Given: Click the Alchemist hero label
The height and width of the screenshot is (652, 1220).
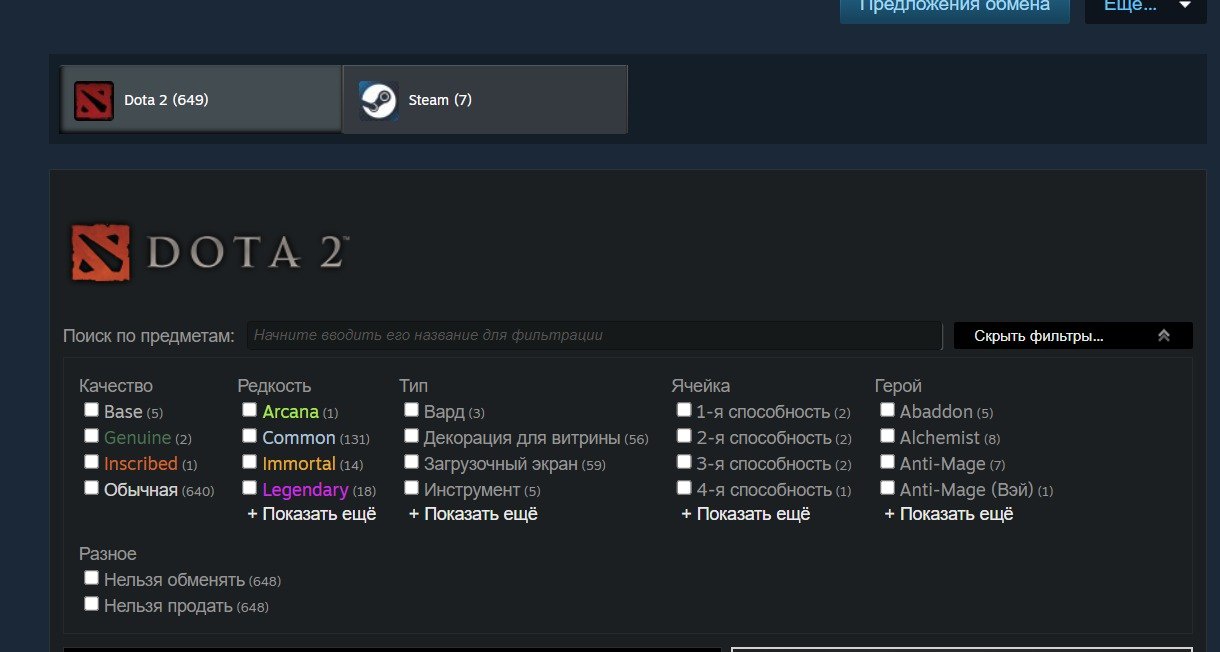Looking at the screenshot, I should (x=940, y=438).
